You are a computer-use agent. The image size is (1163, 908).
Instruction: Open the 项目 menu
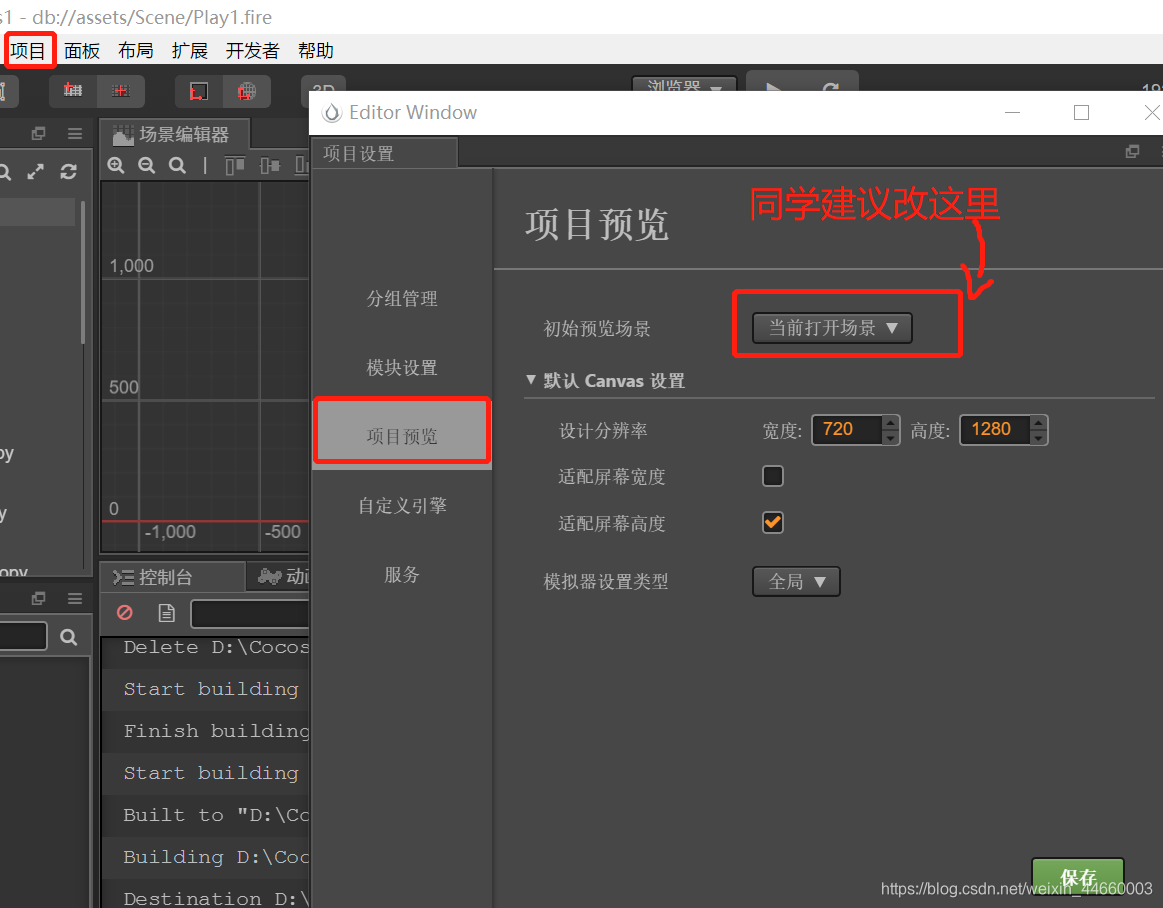[x=28, y=50]
